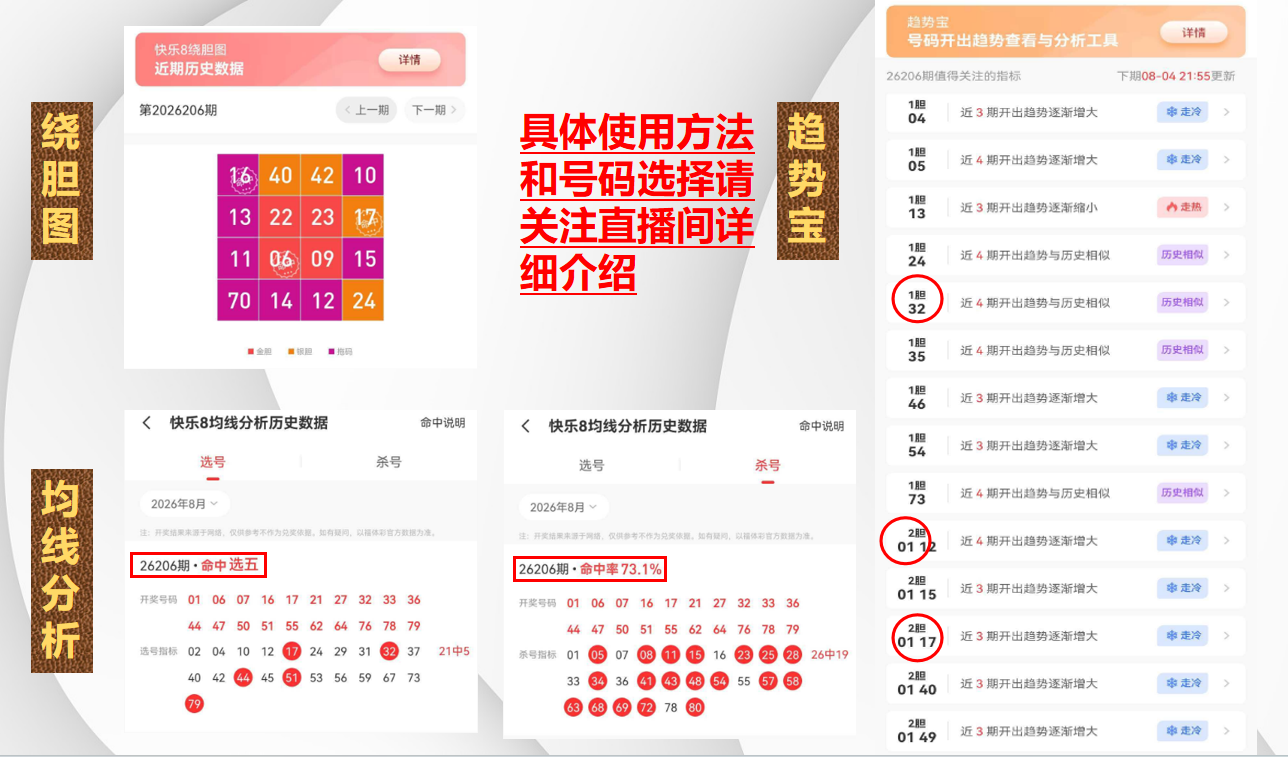Expand the 2胆 01 17 row chevron
The width and height of the screenshot is (1288, 757).
[x=1227, y=636]
